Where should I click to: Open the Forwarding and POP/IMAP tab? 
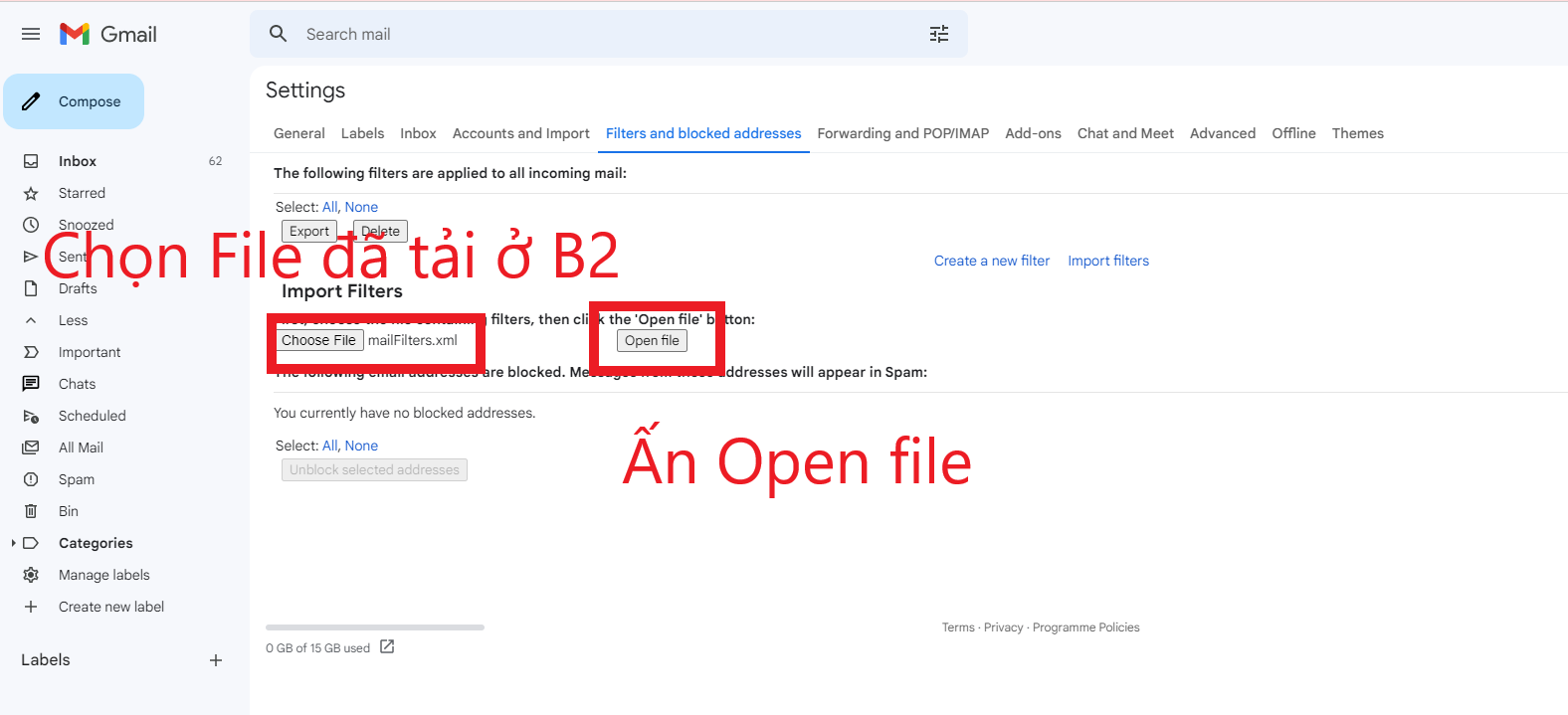pos(902,133)
